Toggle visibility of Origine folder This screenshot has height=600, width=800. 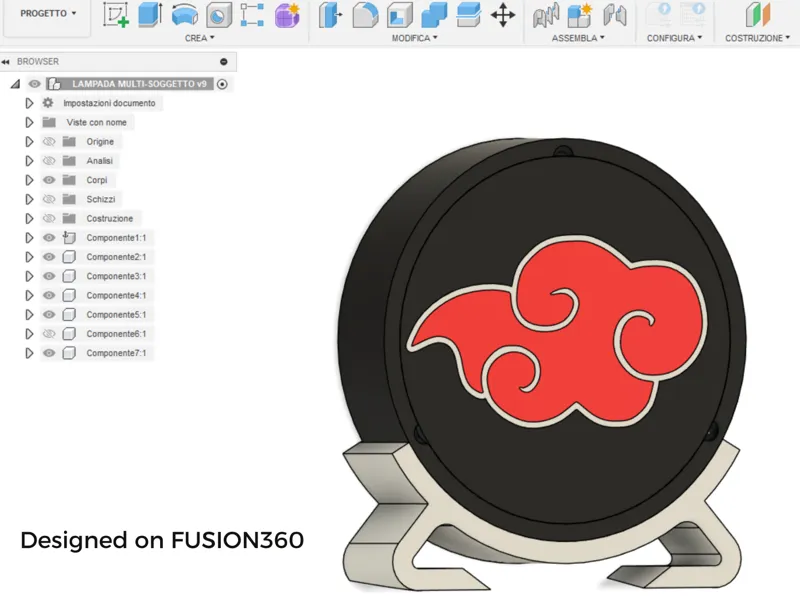tap(48, 142)
